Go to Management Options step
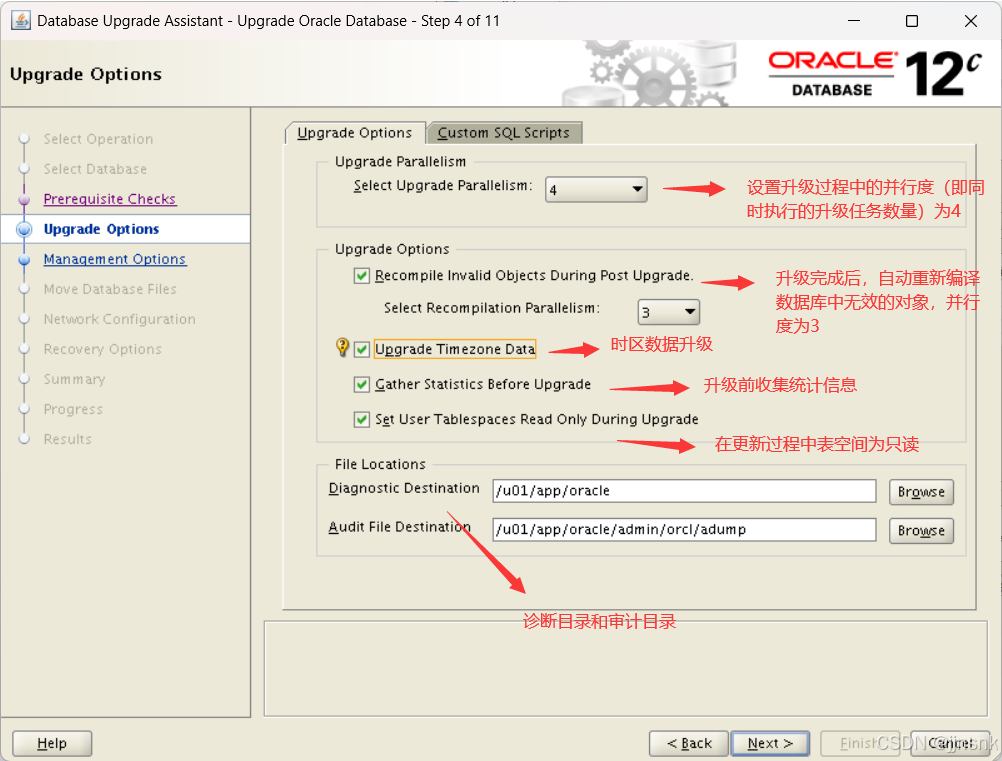This screenshot has height=761, width=1002. click(x=114, y=259)
